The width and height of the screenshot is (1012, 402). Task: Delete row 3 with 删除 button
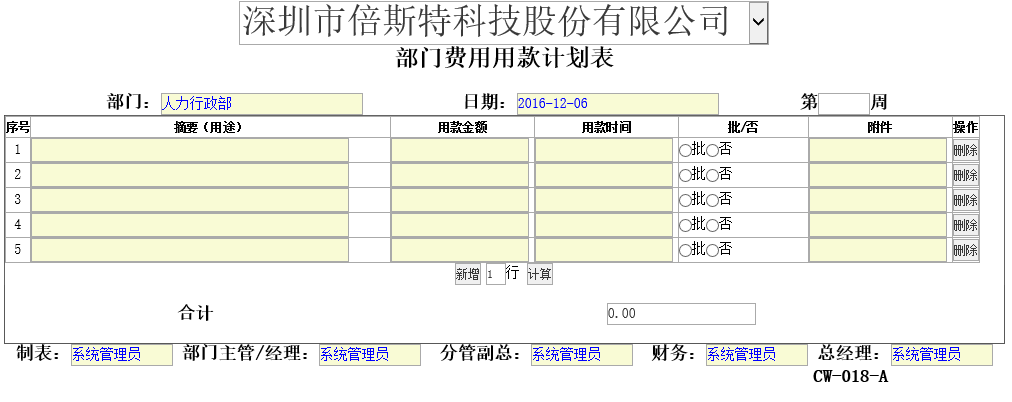coord(966,201)
